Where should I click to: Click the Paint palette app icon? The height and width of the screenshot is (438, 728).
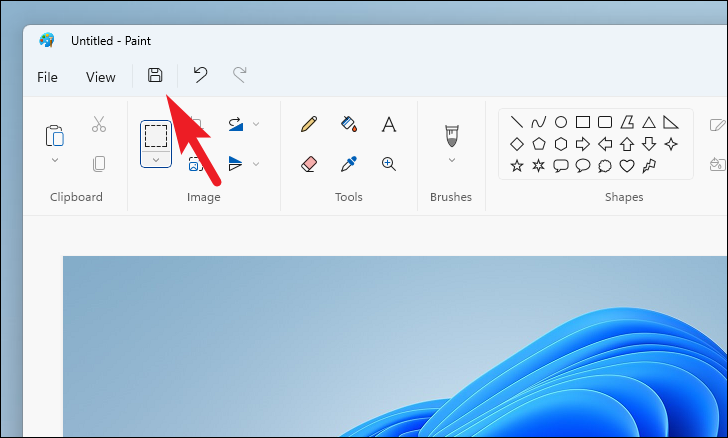pos(47,40)
